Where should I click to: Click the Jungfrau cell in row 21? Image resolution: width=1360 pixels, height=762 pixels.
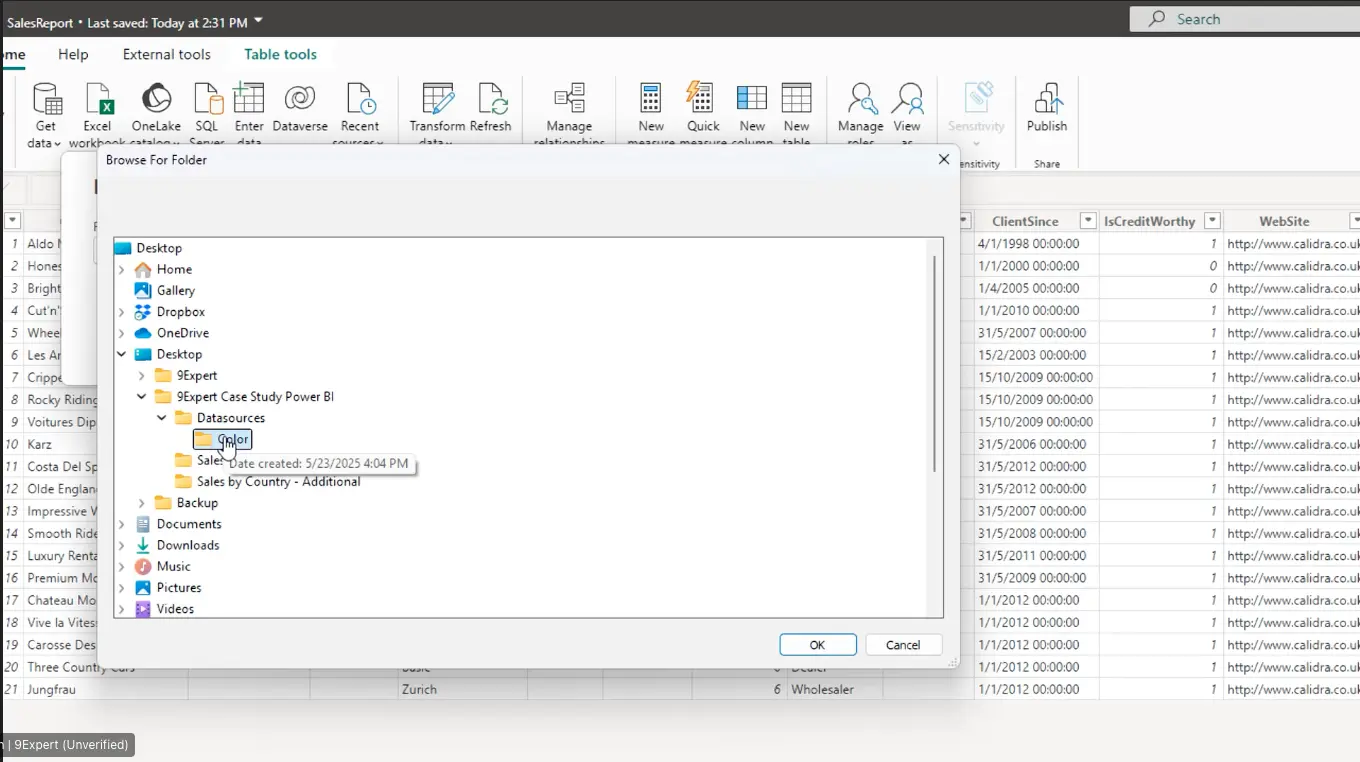tap(105, 689)
